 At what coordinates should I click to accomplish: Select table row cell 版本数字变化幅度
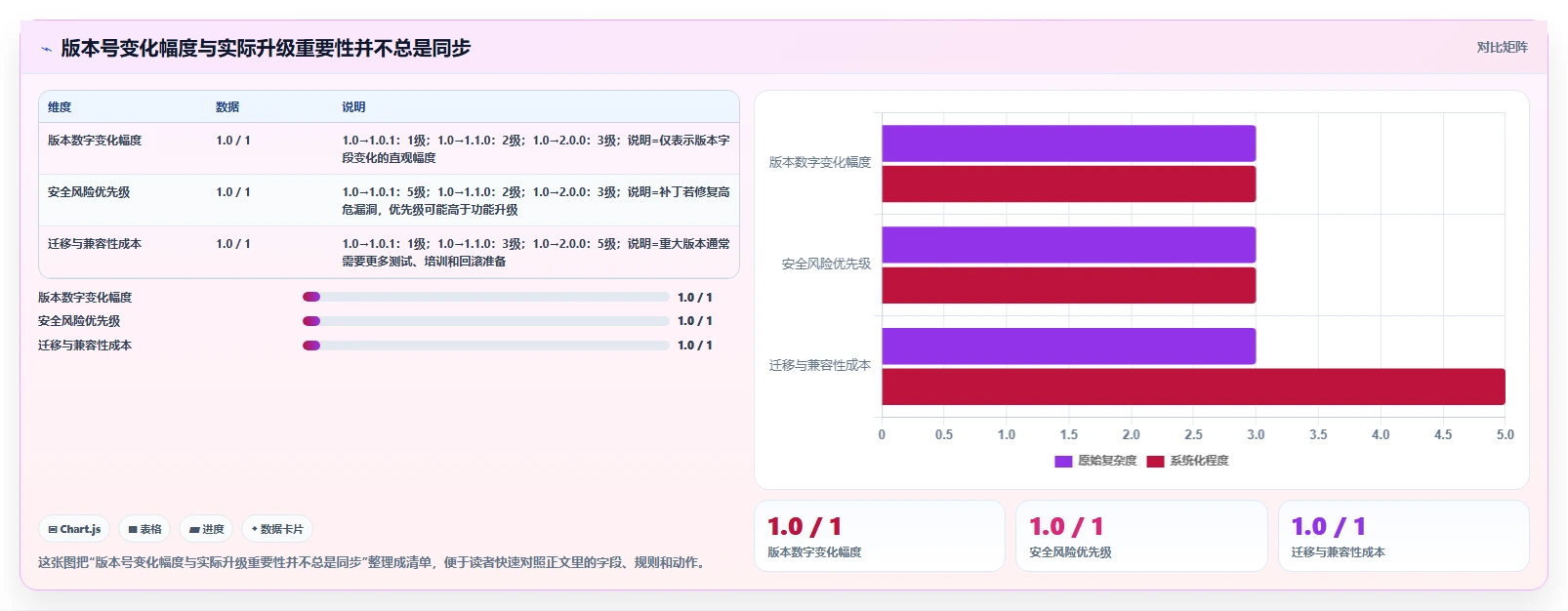tap(95, 141)
